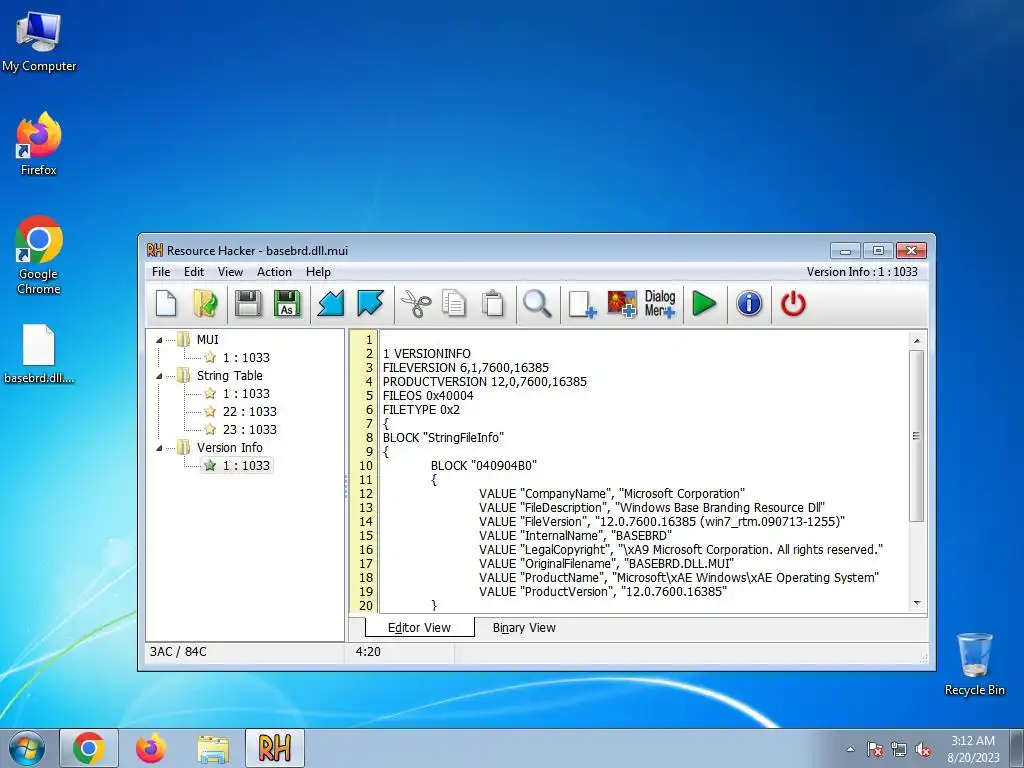Viewport: 1024px width, 768px height.
Task: Open a file with the folder icon
Action: click(206, 304)
